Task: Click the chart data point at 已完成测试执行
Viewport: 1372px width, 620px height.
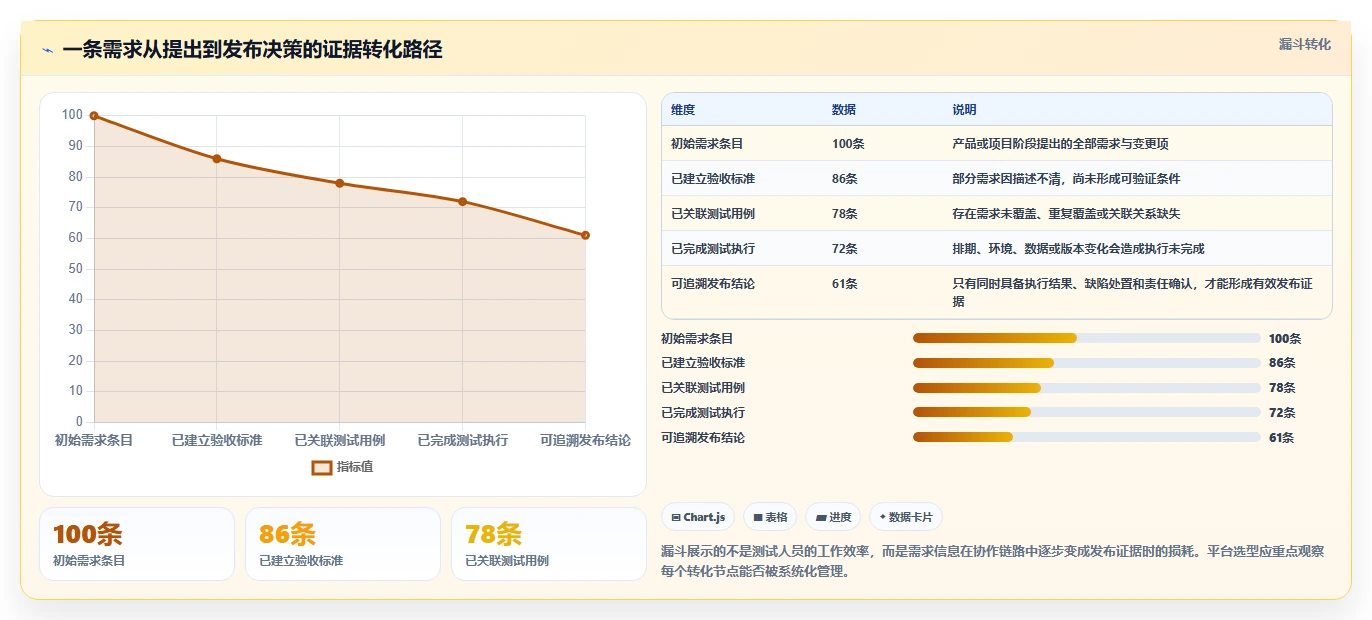Action: (x=462, y=201)
